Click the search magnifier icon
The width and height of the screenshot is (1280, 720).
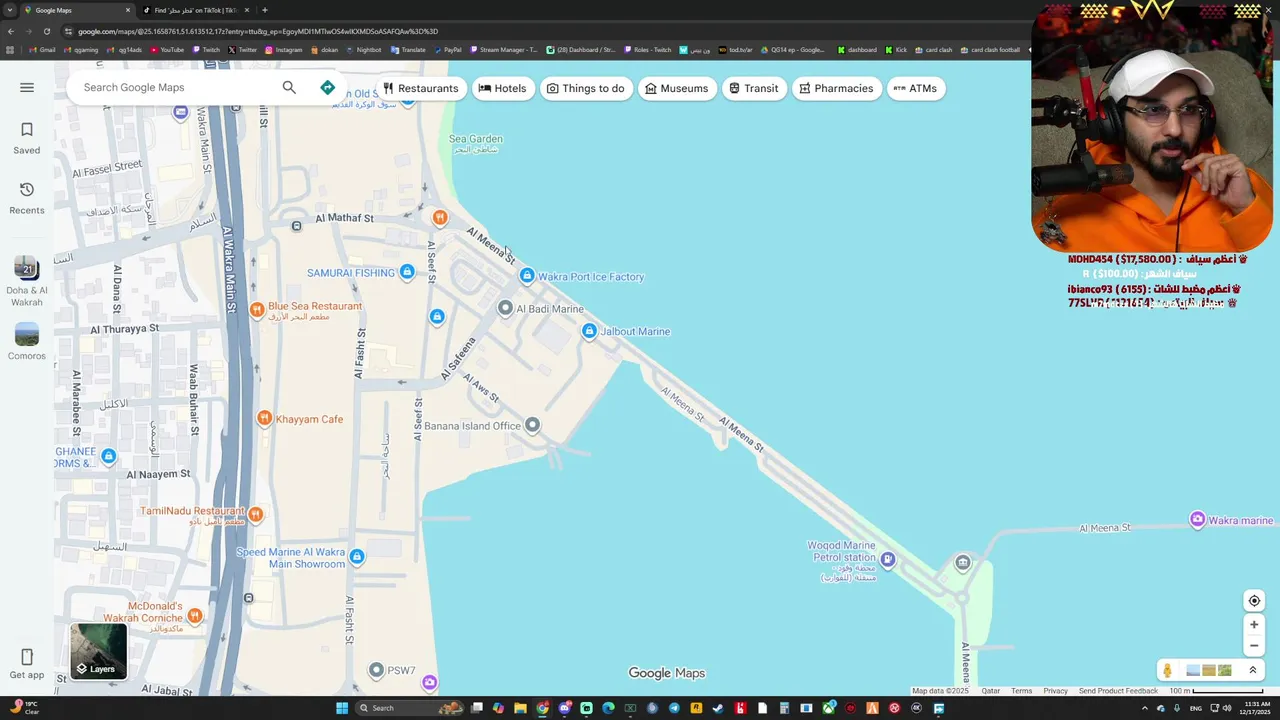pyautogui.click(x=289, y=87)
